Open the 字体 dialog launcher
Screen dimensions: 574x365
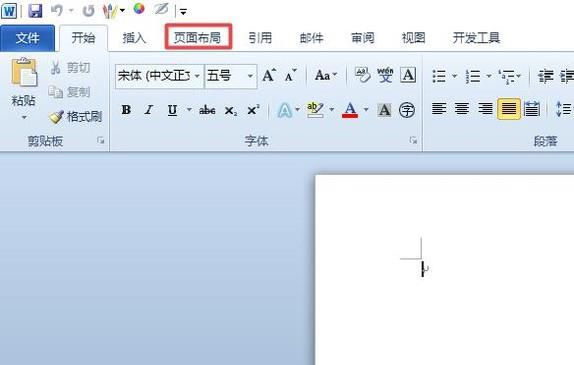click(413, 140)
